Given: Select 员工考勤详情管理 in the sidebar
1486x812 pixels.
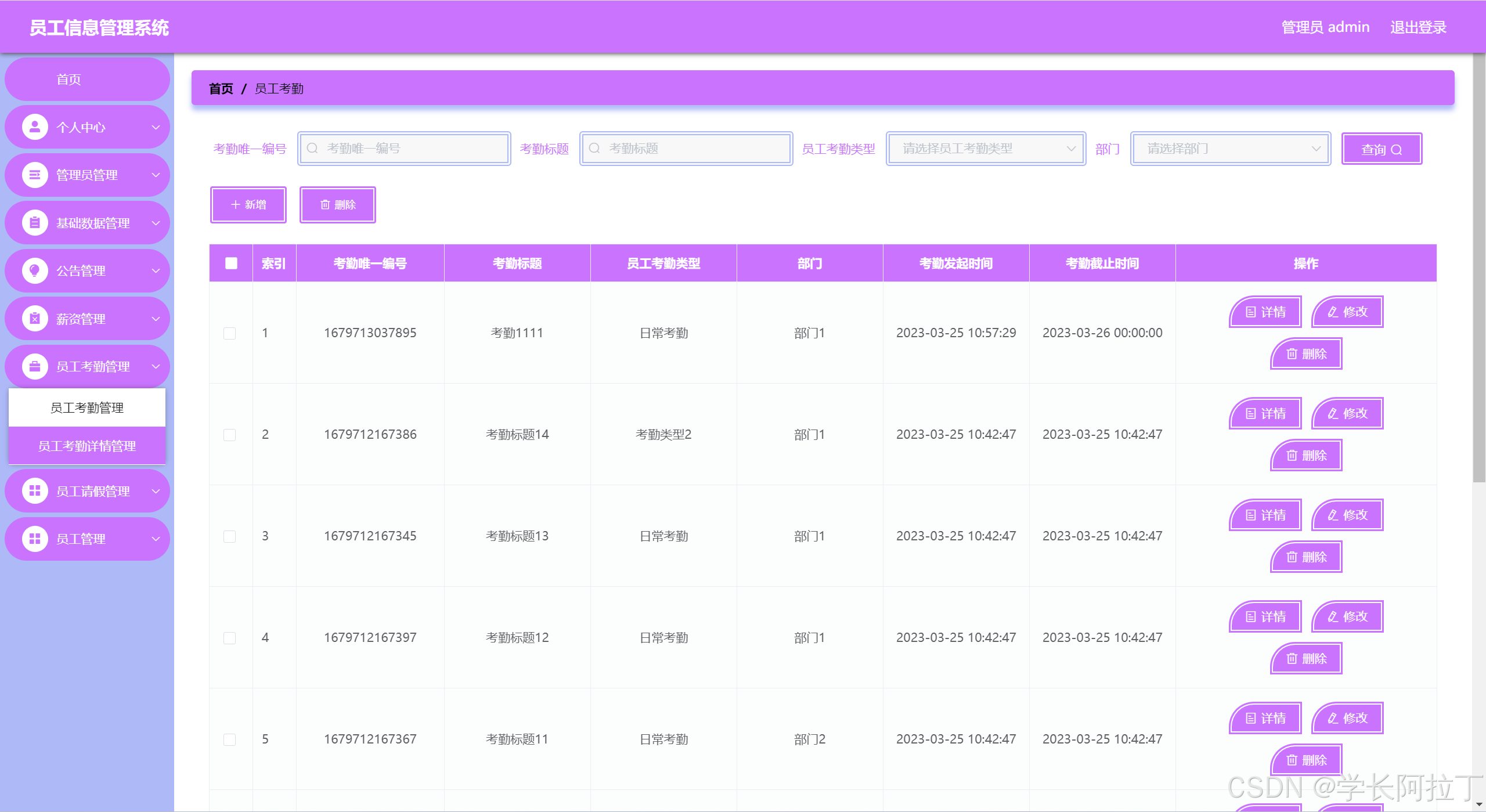Looking at the screenshot, I should tap(86, 446).
